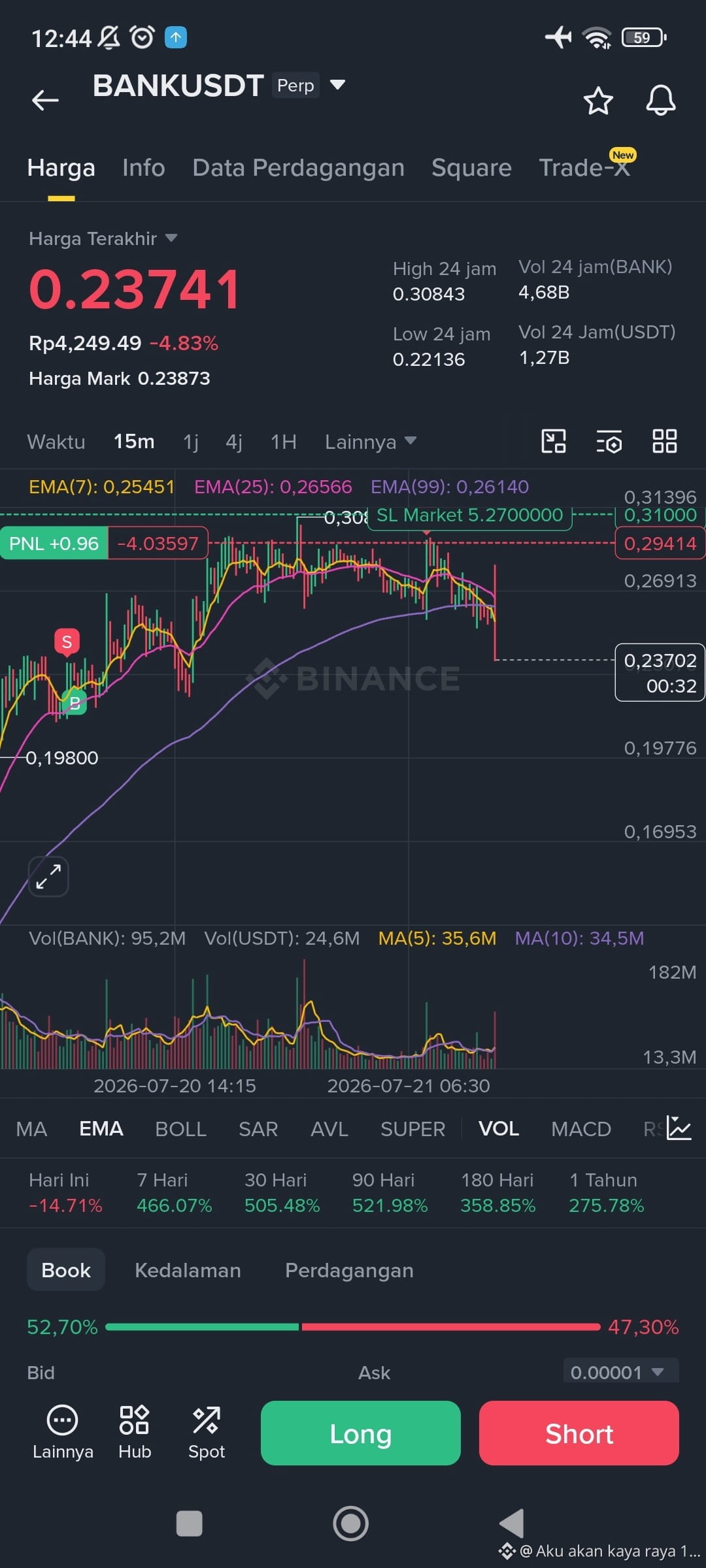Select 1j timeframe
Viewport: 706px width, 1568px height.
pos(191,442)
